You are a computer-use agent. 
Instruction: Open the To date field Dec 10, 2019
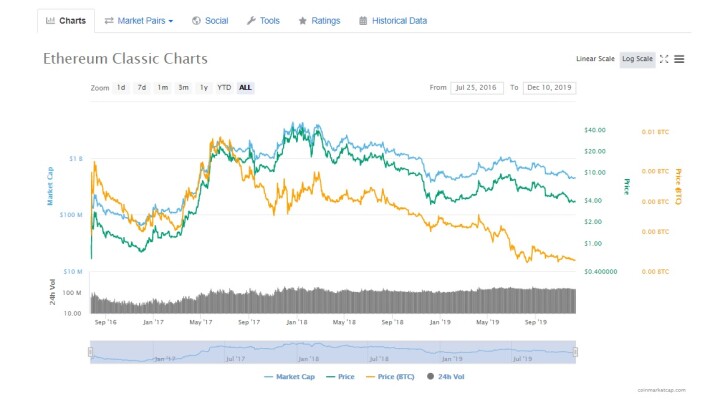(x=549, y=87)
